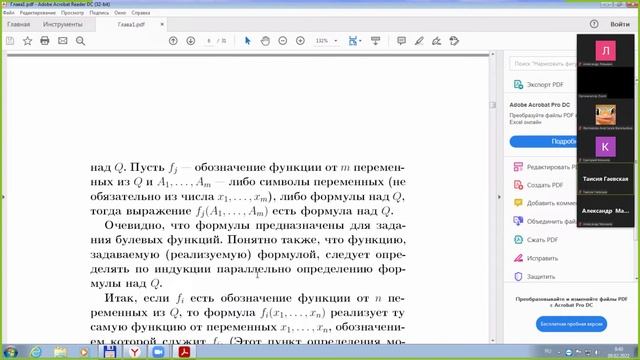Open the View menu
This screenshot has height=360, width=640.
72,13
